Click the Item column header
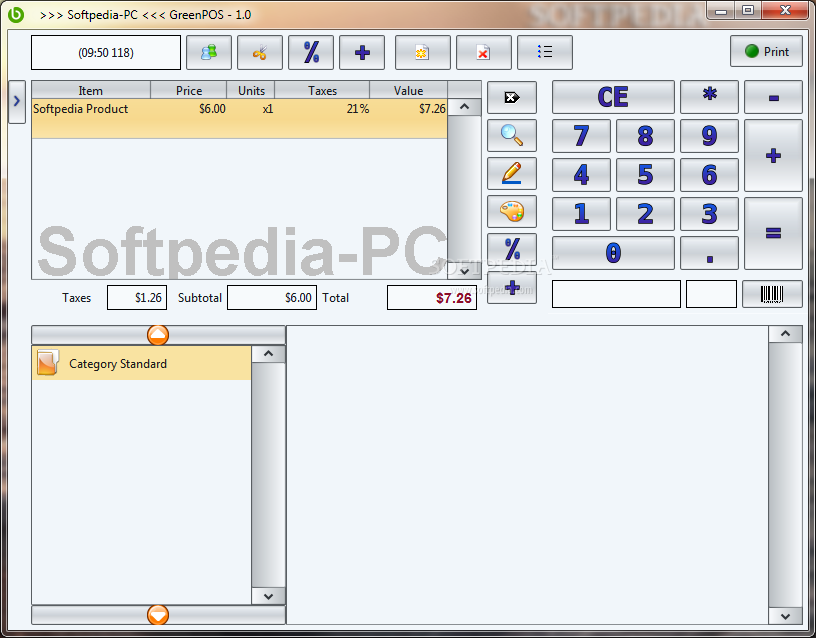The height and width of the screenshot is (638, 816). coord(91,91)
